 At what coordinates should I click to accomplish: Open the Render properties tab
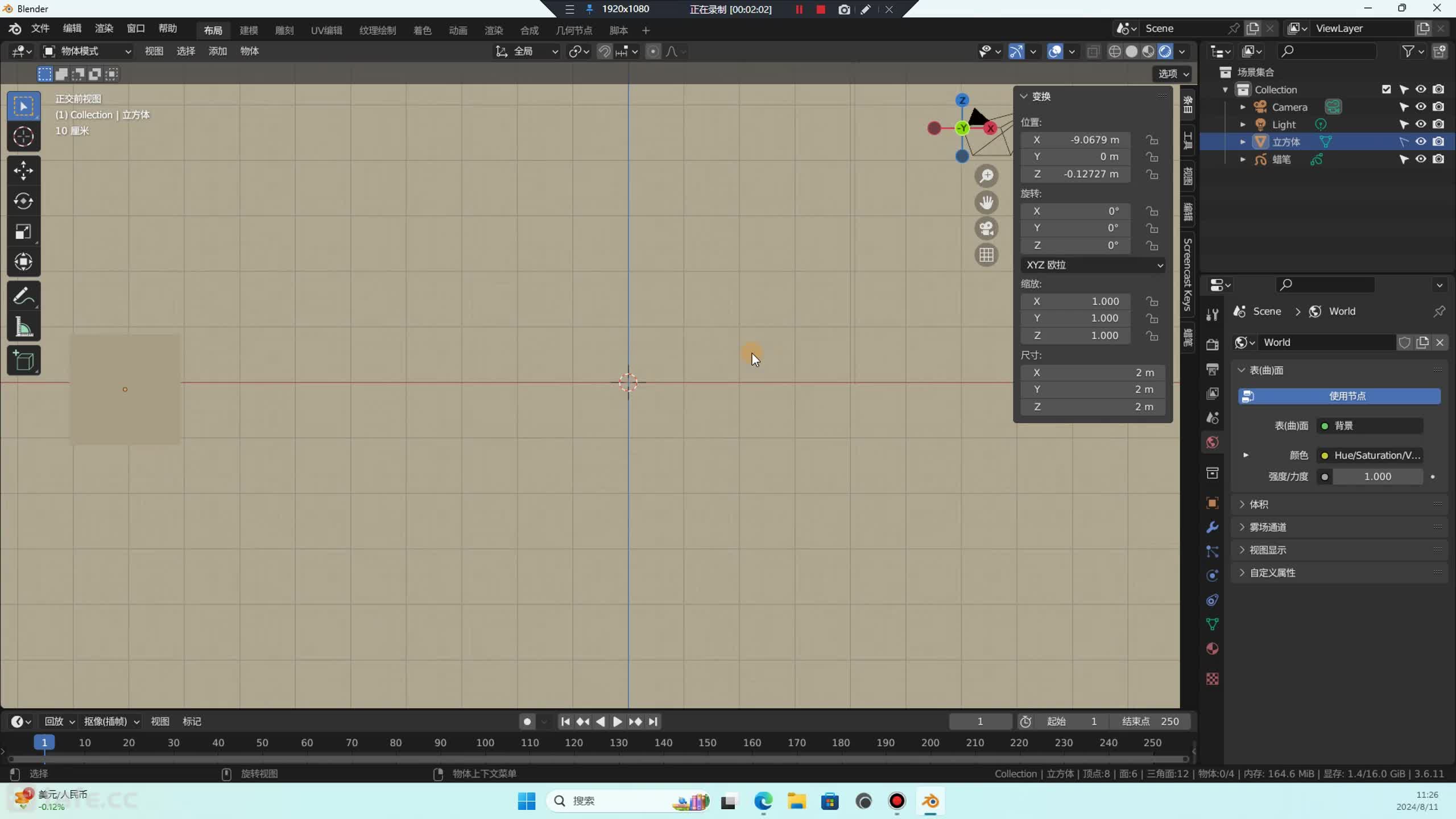[1213, 345]
